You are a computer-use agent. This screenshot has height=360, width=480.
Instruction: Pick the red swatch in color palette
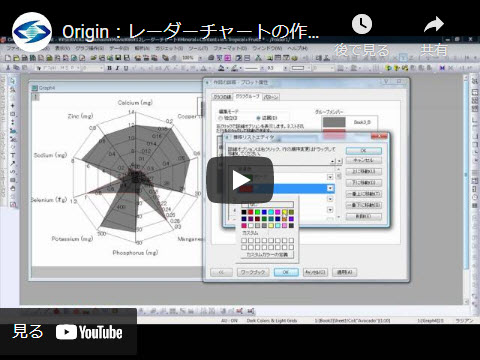(251, 212)
